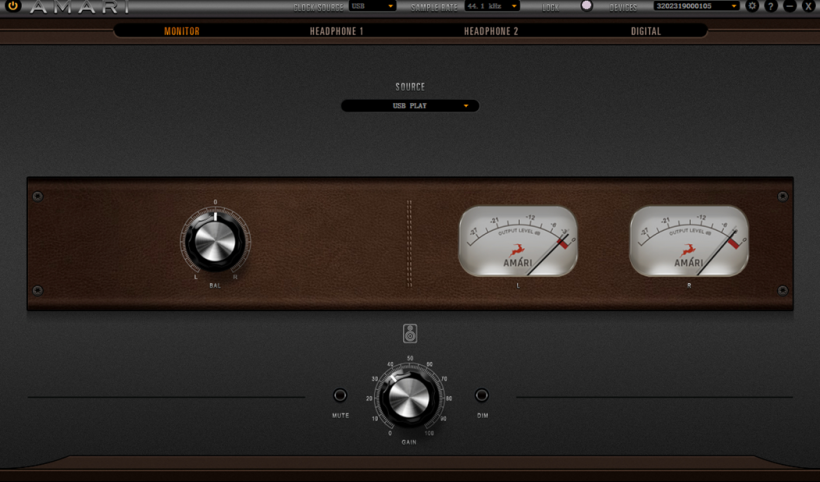
Task: Click the SOURCE label text
Action: [410, 87]
